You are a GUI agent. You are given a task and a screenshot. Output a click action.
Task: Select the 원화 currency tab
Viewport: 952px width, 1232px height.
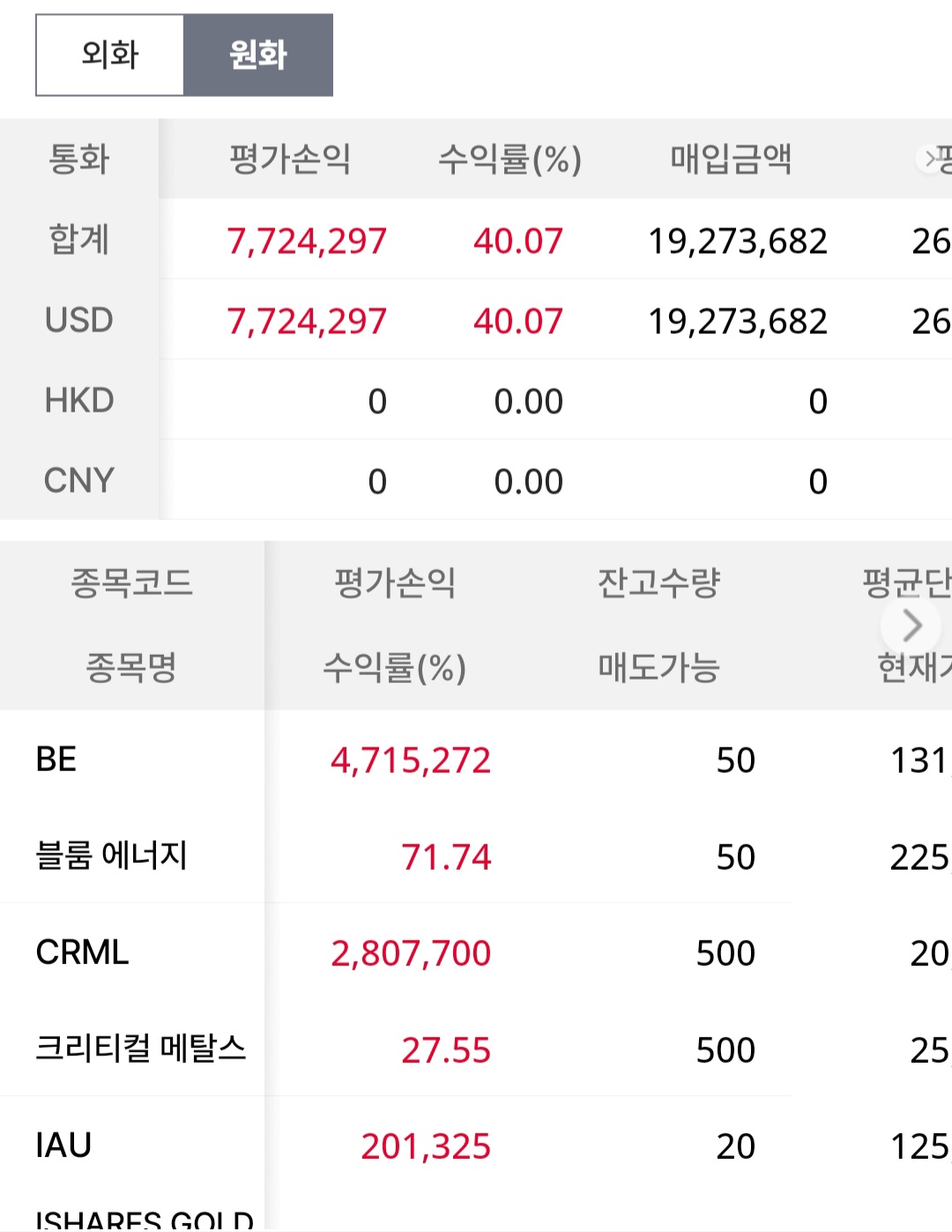[257, 55]
